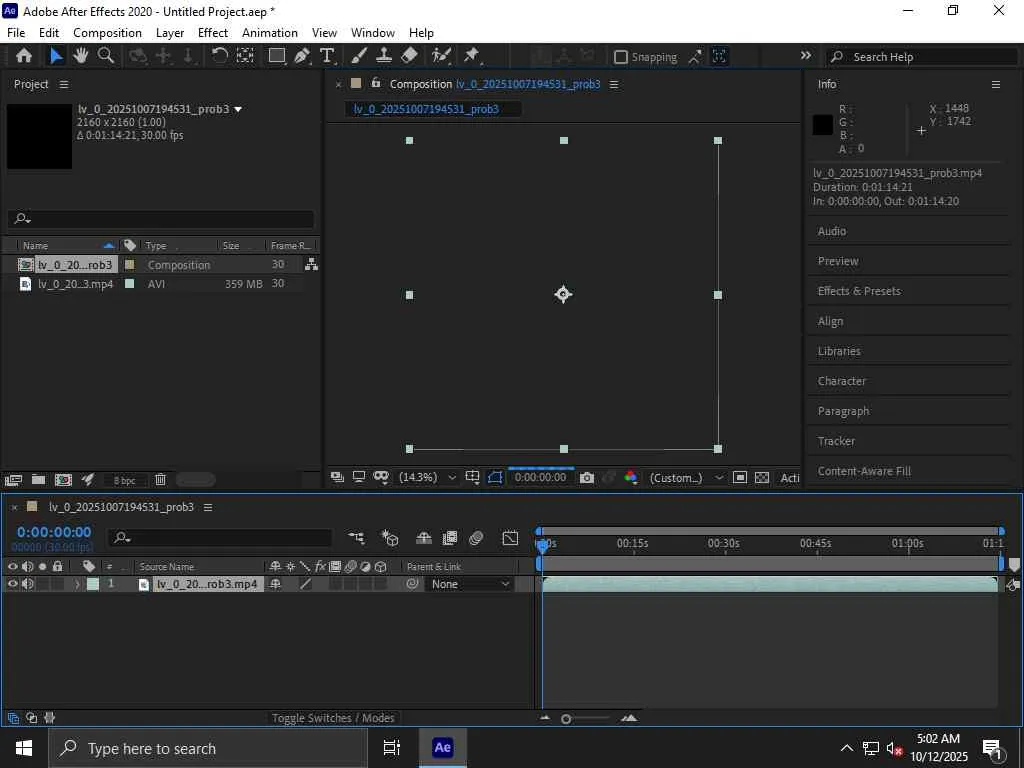Click label color swatch of layer 1
Image resolution: width=1024 pixels, height=768 pixels.
93,584
